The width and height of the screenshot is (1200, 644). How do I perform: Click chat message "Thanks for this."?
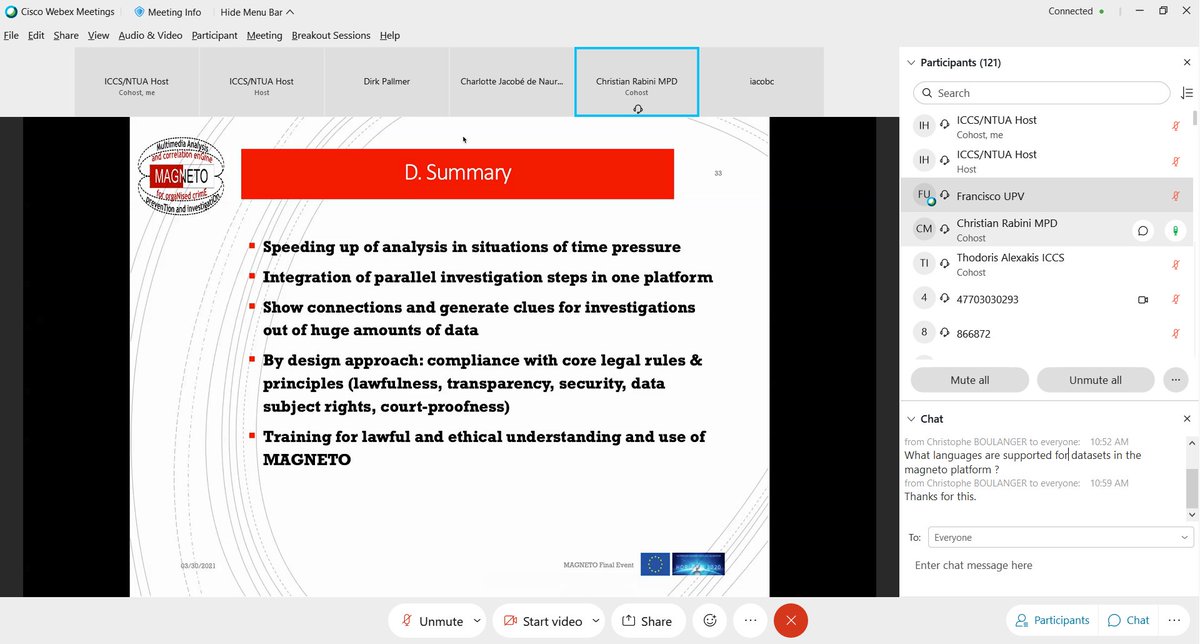coord(940,496)
